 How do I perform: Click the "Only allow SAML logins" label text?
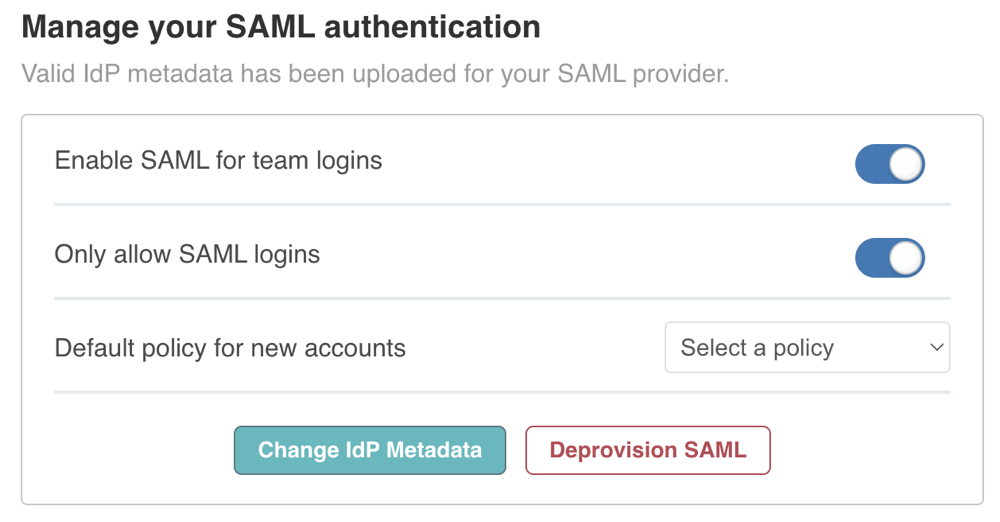tap(187, 254)
